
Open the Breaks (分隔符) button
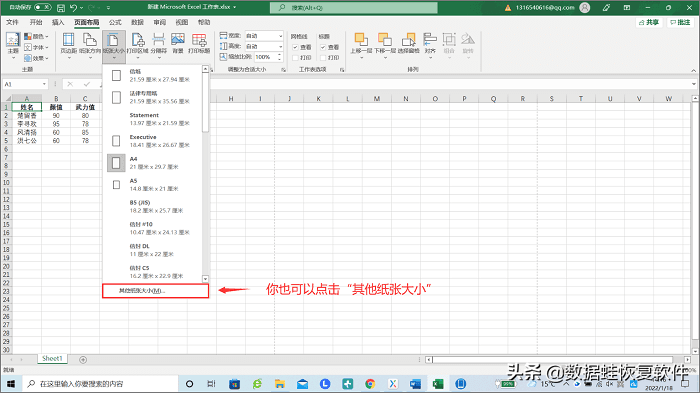(x=158, y=46)
